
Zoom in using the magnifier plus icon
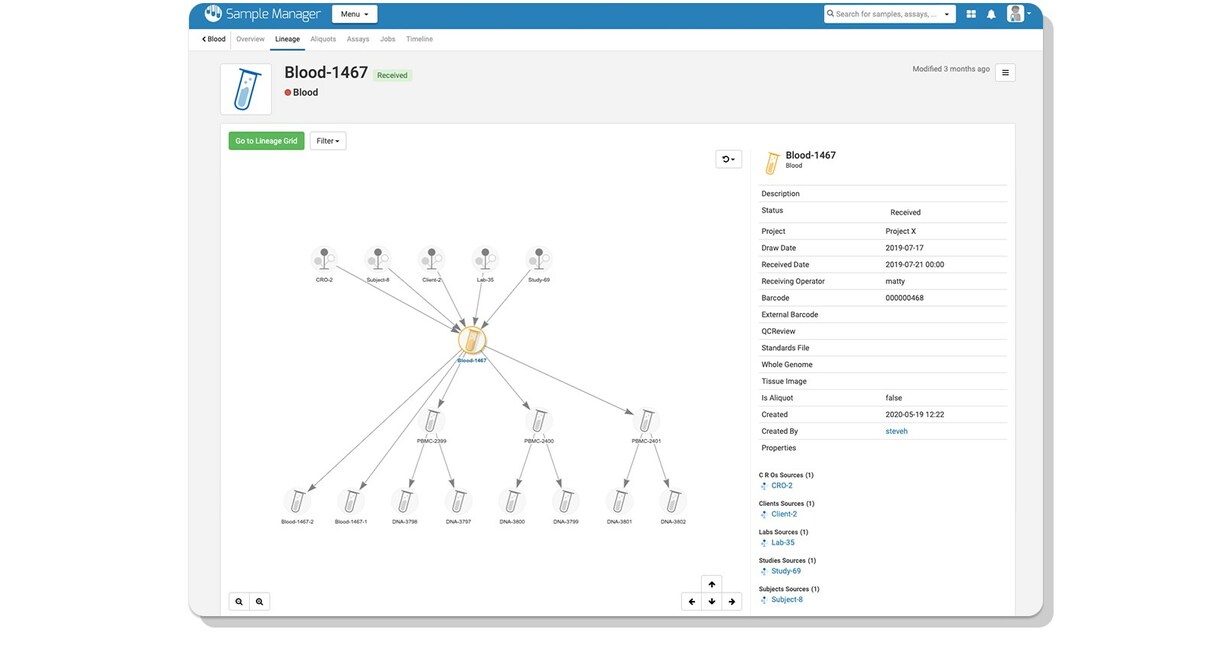click(x=239, y=601)
